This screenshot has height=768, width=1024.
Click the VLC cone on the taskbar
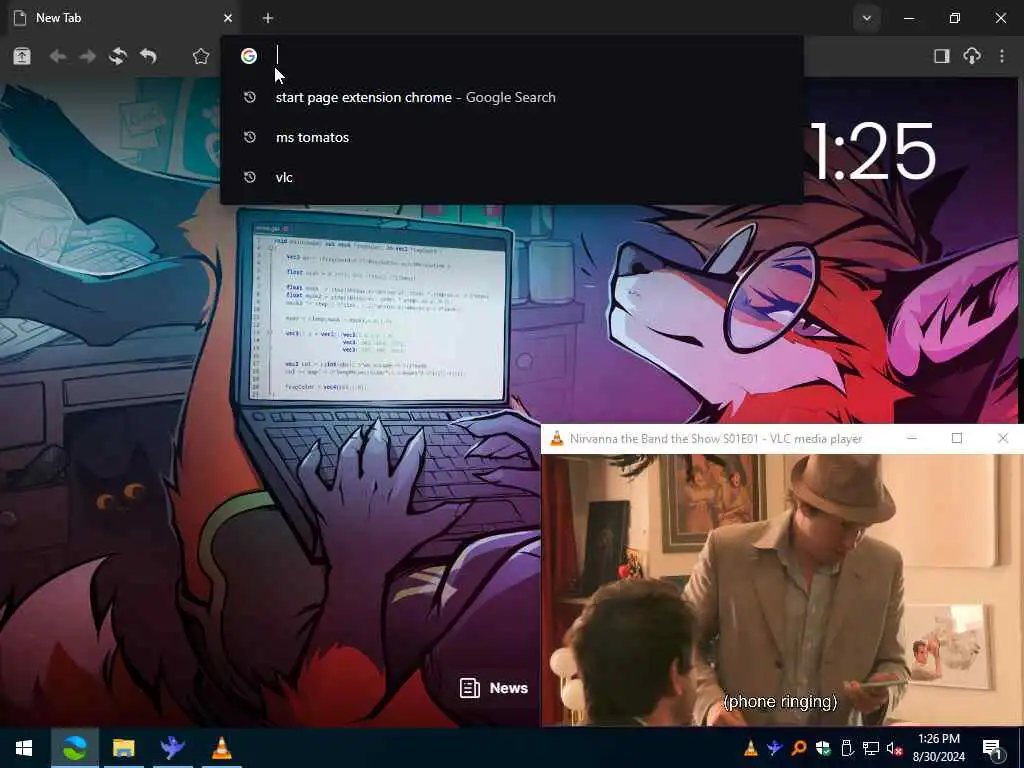point(221,748)
